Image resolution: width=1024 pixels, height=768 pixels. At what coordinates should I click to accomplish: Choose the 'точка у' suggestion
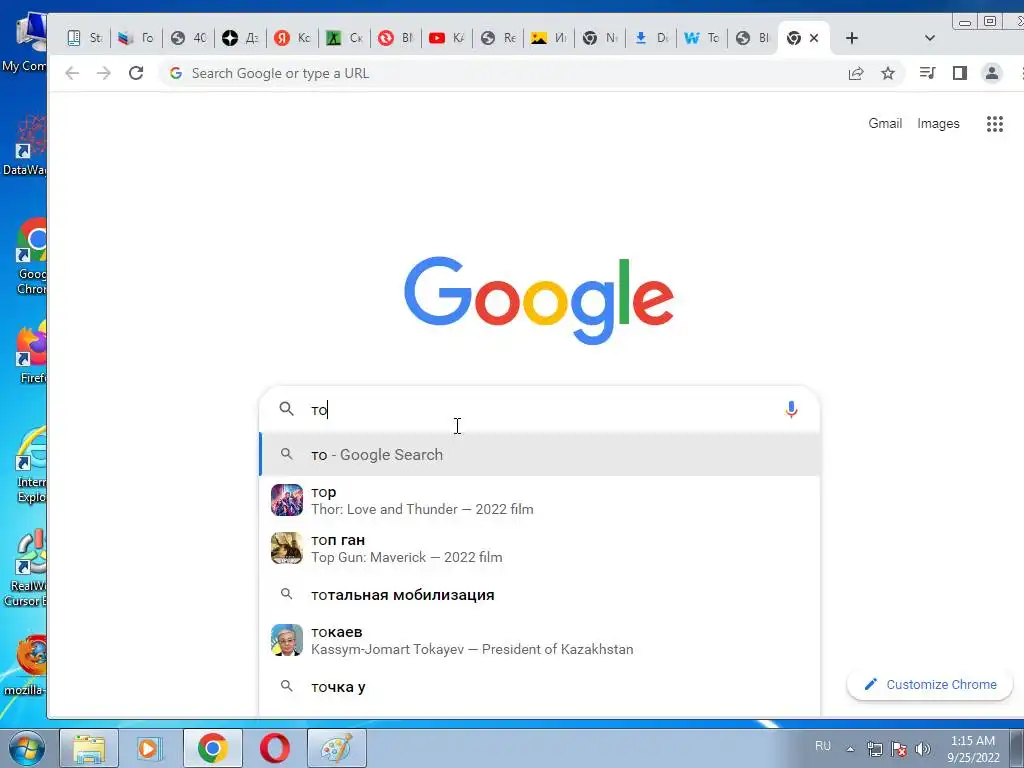click(x=539, y=687)
